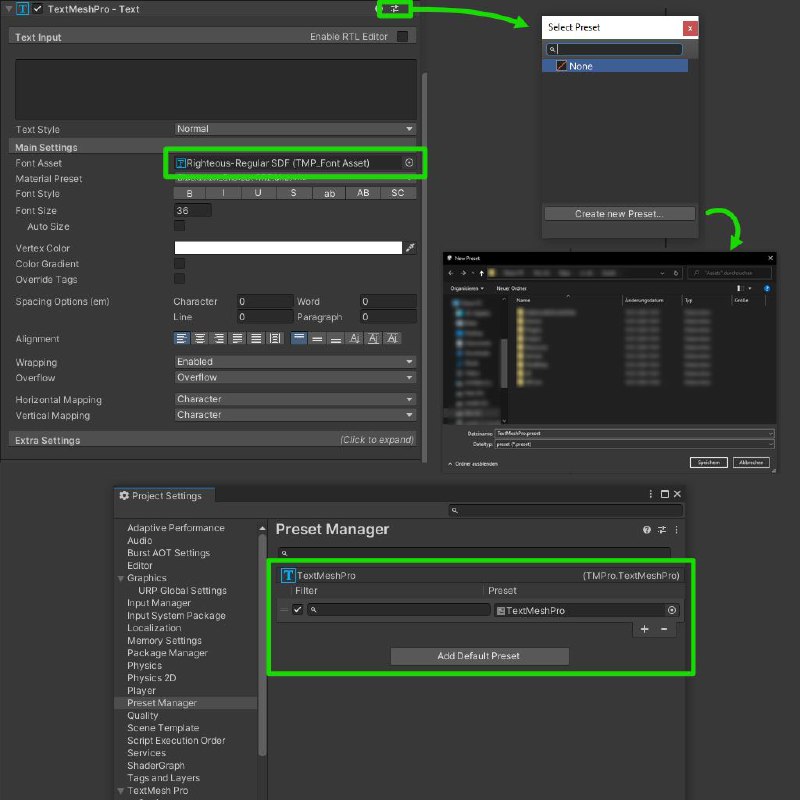Open Quality settings in the sidebar

143,716
